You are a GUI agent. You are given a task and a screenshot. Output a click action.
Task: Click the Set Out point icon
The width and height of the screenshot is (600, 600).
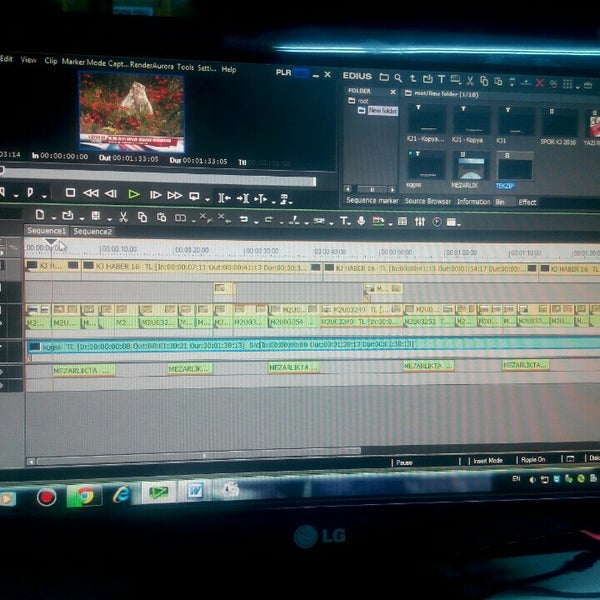[30, 192]
